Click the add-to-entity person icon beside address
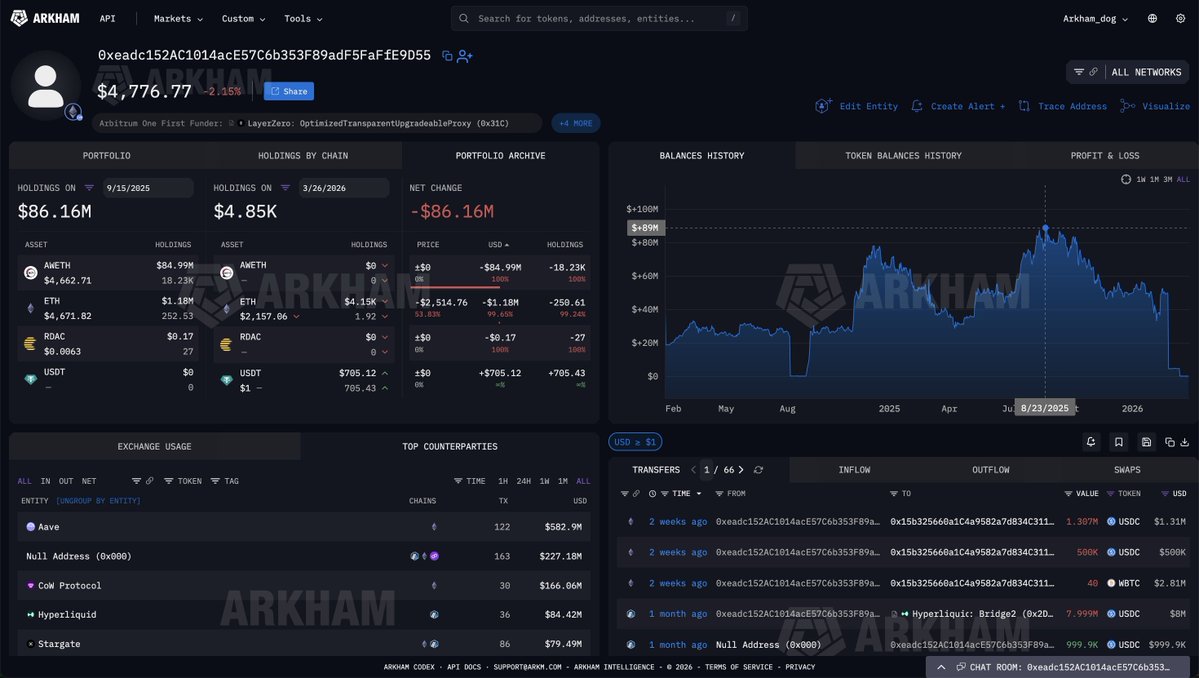Screen dimensions: 1199x678 (x=465, y=56)
